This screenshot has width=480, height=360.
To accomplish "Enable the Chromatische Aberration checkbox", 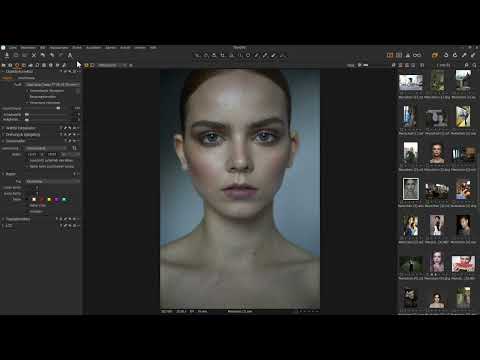I will 27,90.
